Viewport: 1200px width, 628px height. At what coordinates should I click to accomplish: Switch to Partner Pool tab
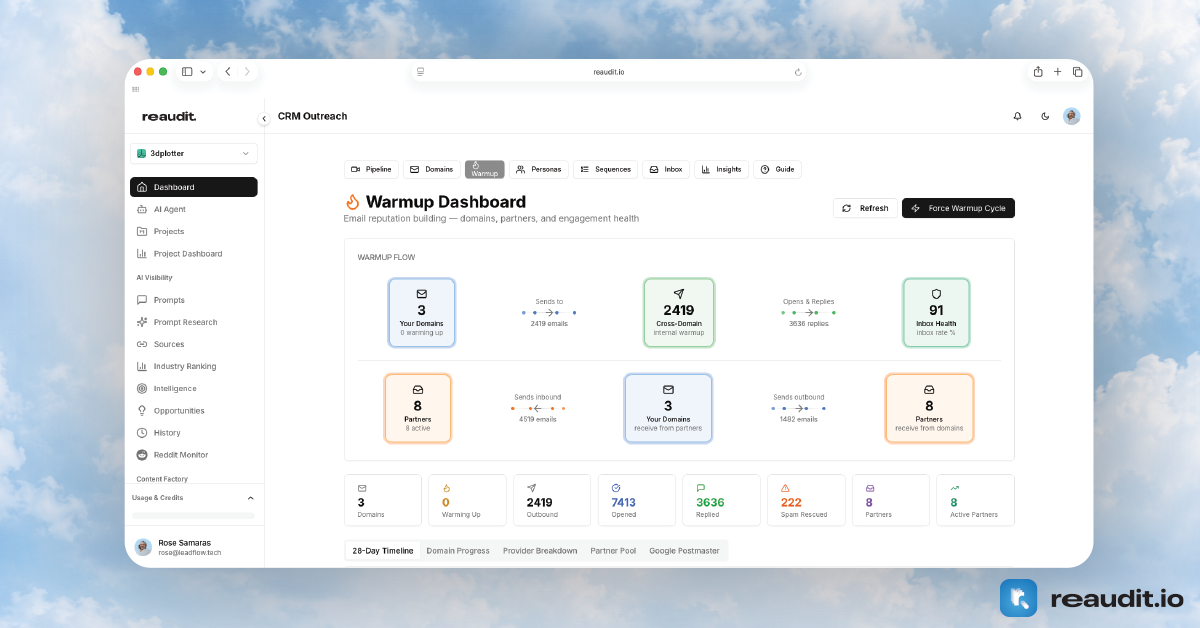[613, 551]
